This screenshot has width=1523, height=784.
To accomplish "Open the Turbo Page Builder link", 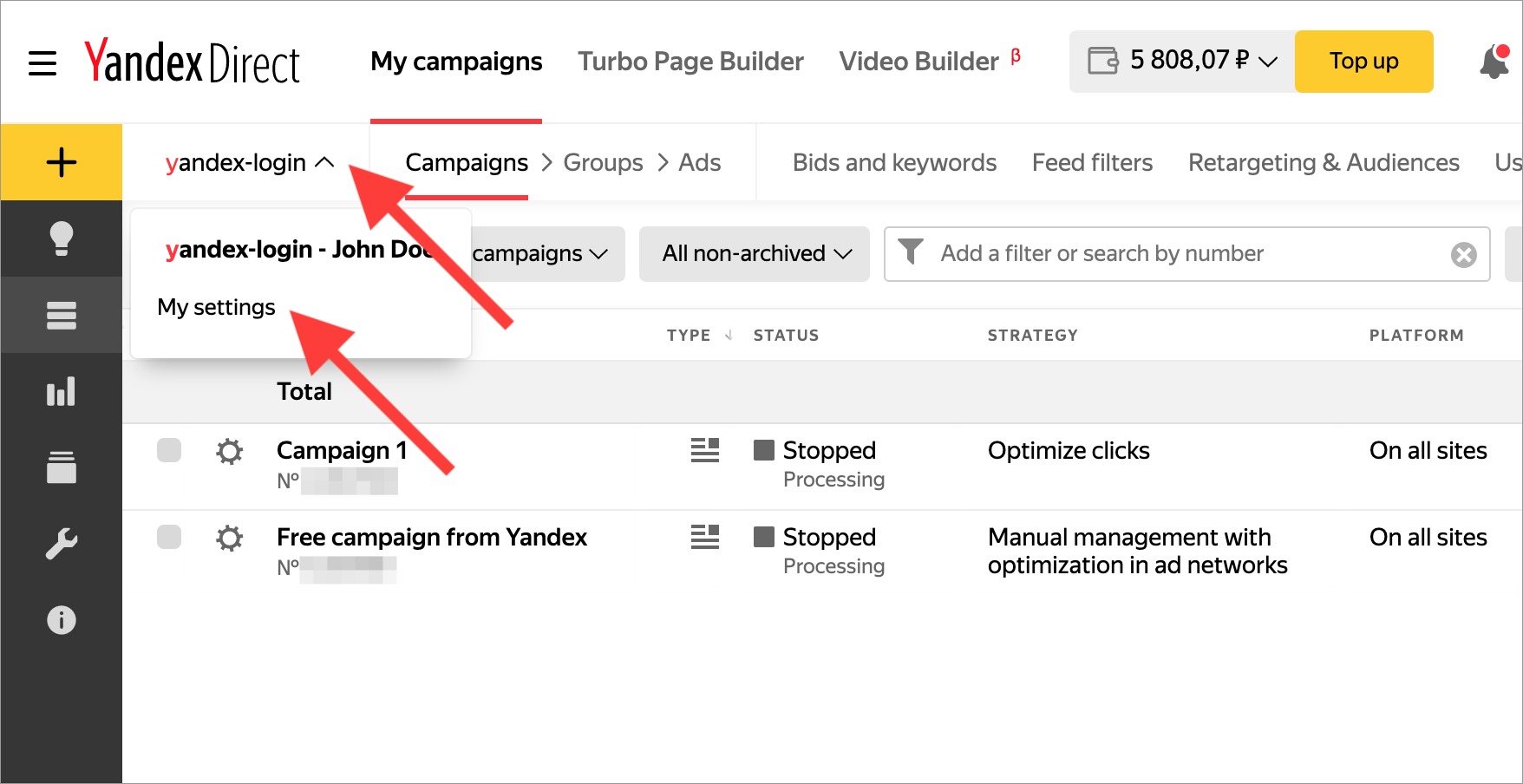I will point(690,62).
